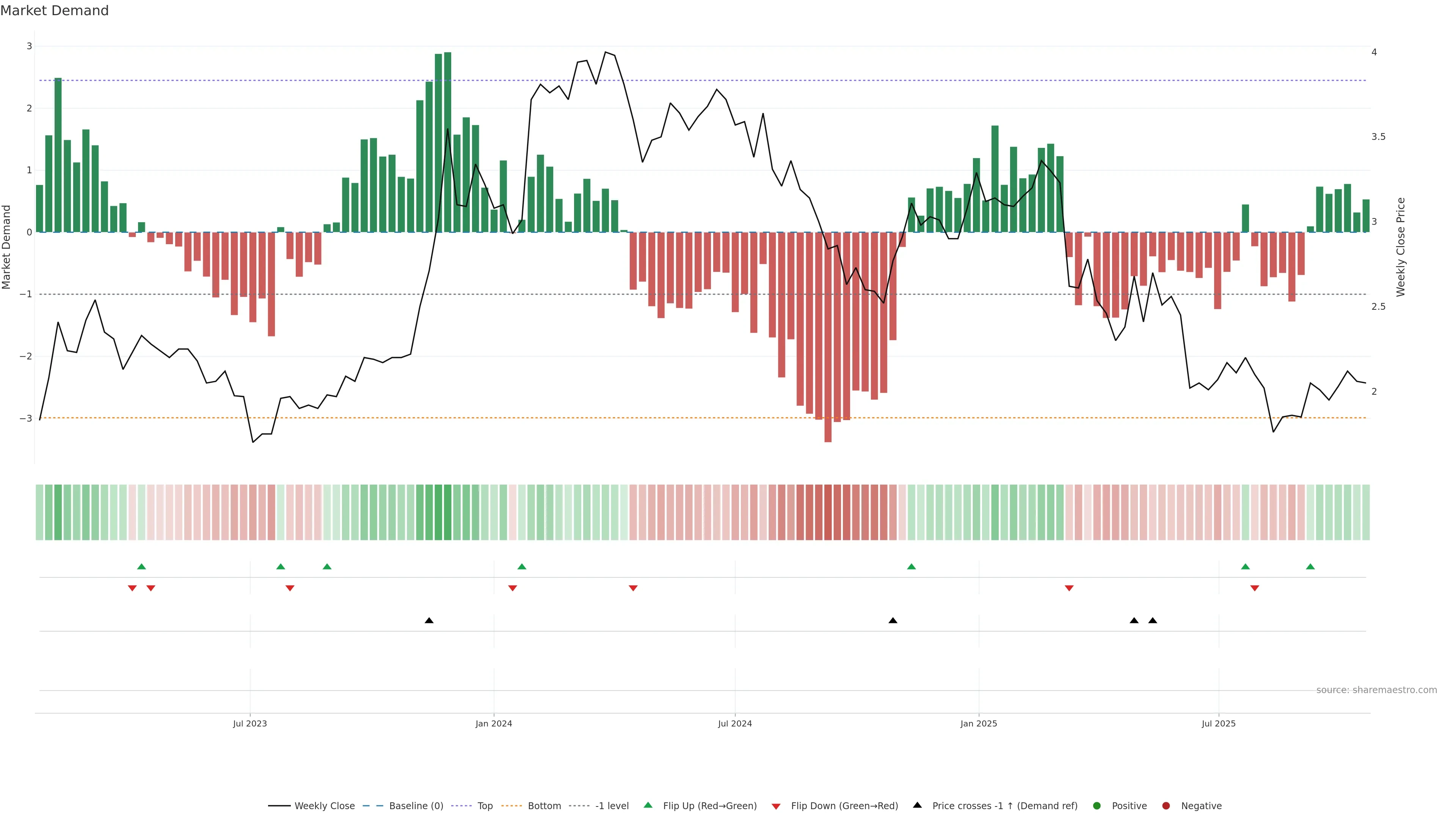Click black Price crosses -1 legend triangle
The width and height of the screenshot is (1456, 819).
pos(917,805)
